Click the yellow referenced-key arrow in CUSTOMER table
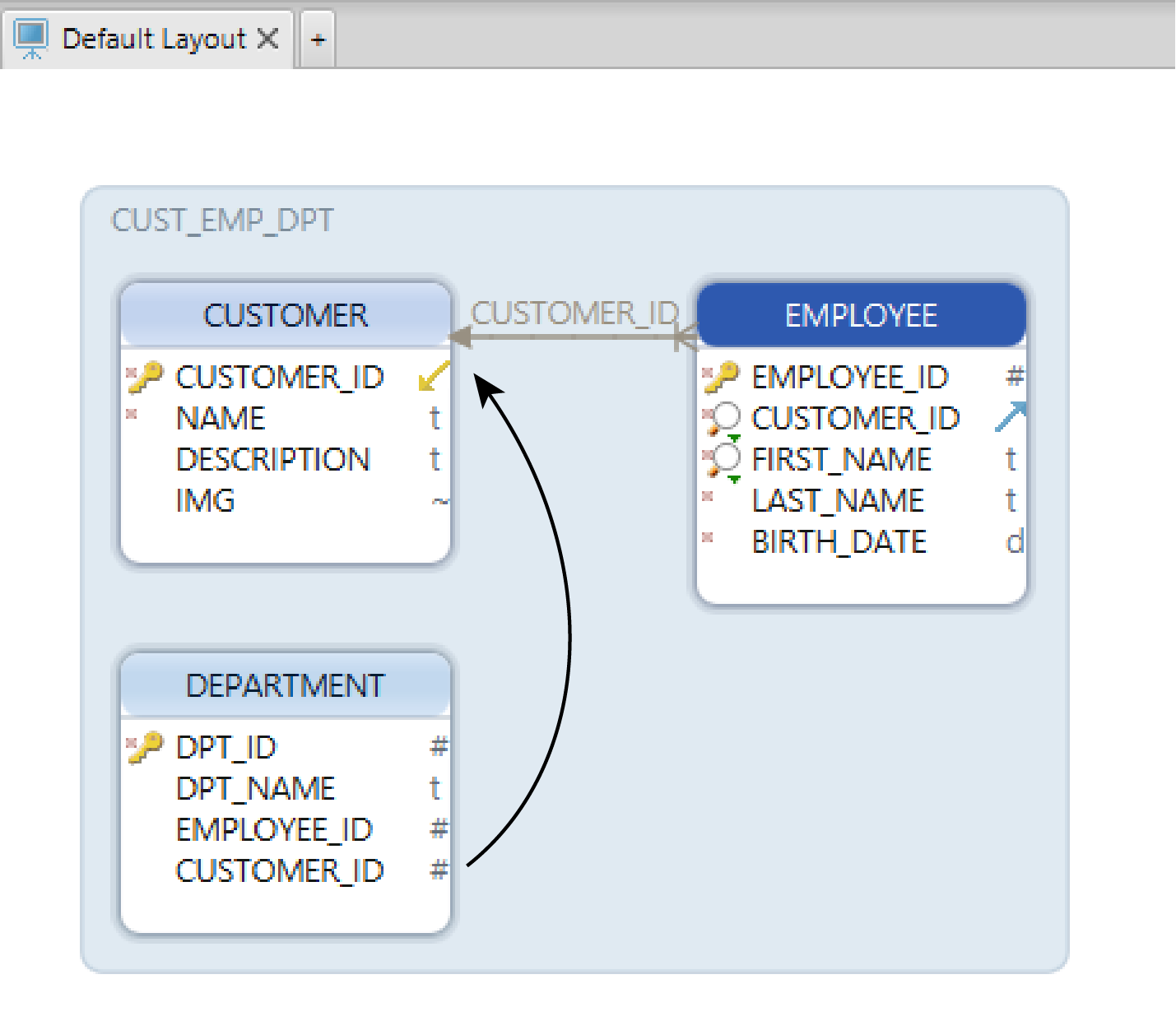 pyautogui.click(x=434, y=376)
